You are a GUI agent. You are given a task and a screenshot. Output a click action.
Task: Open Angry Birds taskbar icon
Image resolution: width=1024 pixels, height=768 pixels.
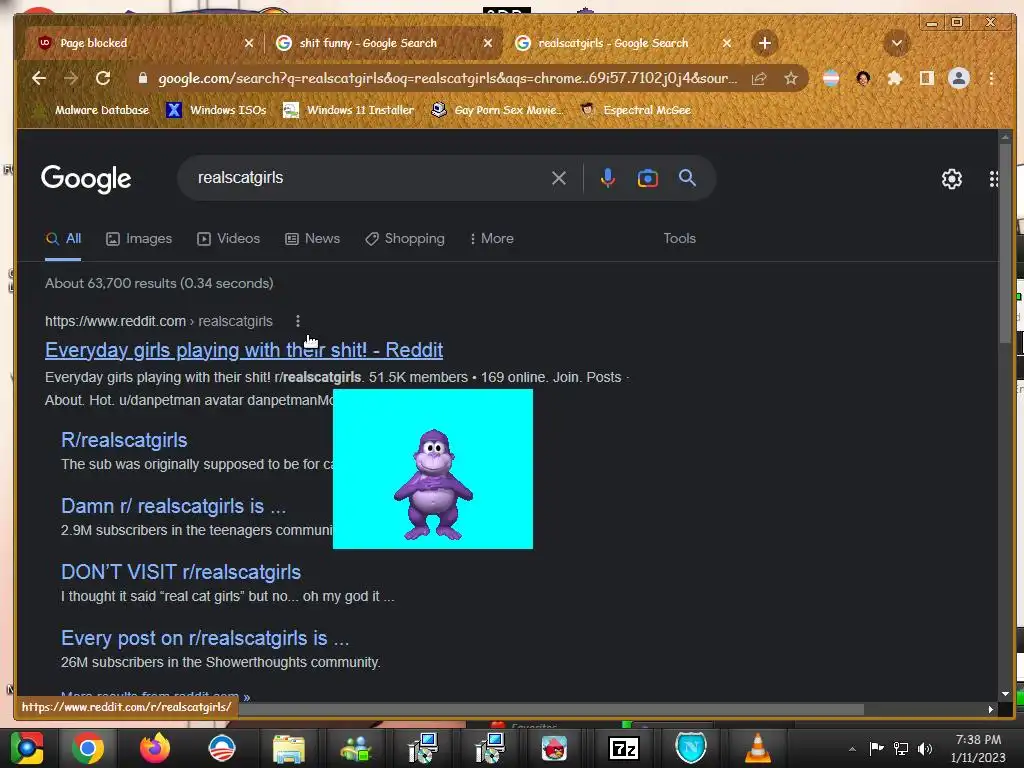click(x=554, y=748)
